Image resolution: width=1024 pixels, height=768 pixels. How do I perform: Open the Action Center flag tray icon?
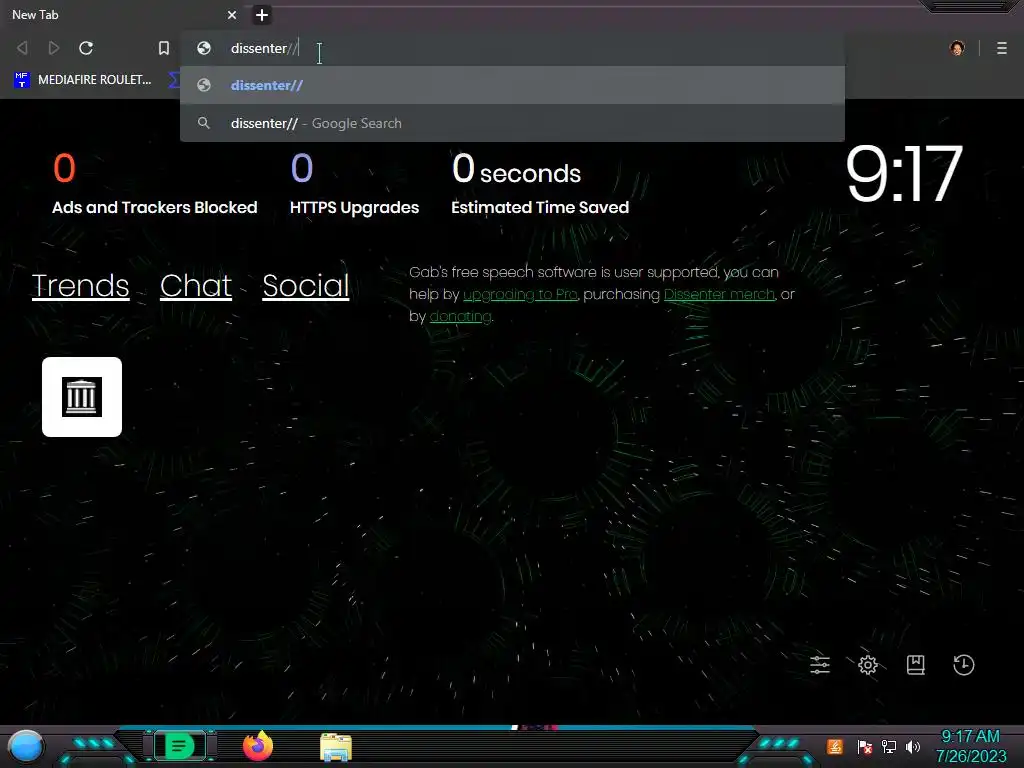tap(865, 746)
